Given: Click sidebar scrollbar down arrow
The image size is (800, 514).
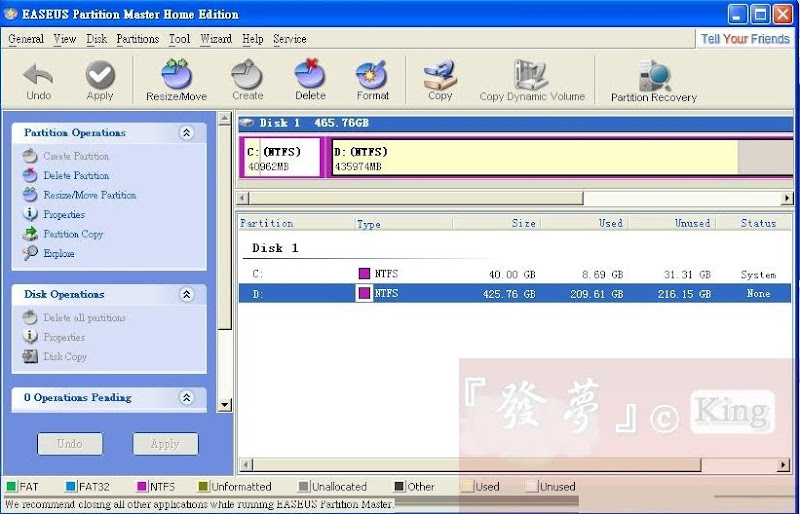Looking at the screenshot, I should pos(224,405).
